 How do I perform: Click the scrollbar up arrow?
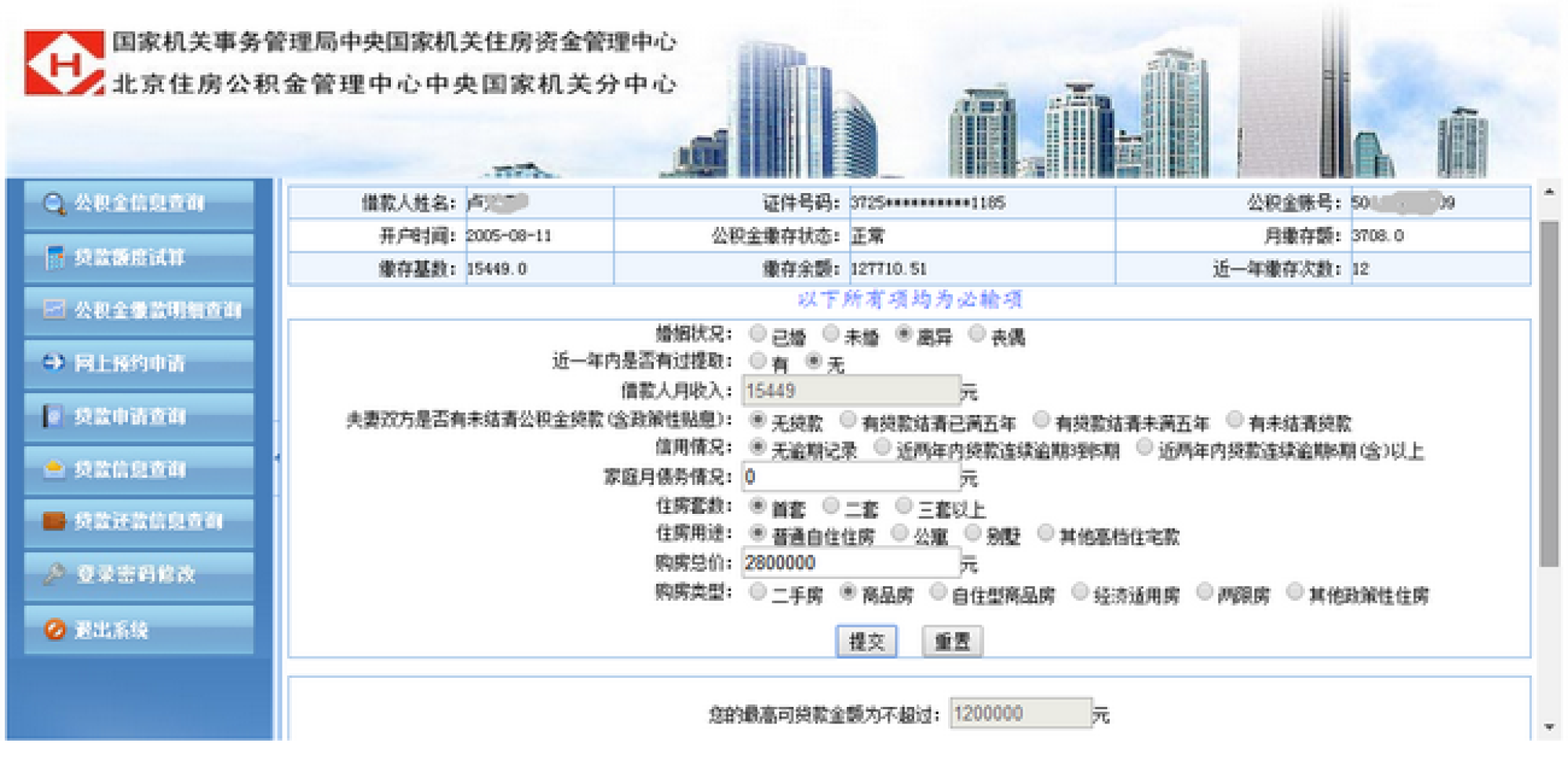[1549, 192]
